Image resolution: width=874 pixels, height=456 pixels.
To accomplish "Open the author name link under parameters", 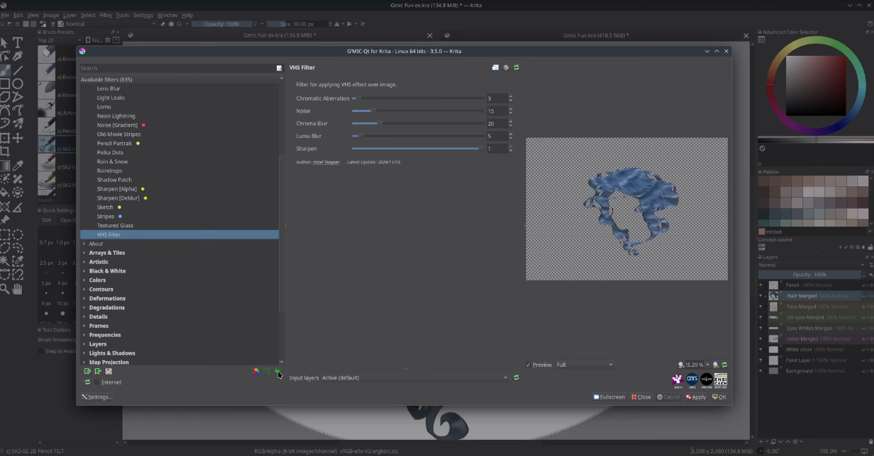I will (x=326, y=162).
